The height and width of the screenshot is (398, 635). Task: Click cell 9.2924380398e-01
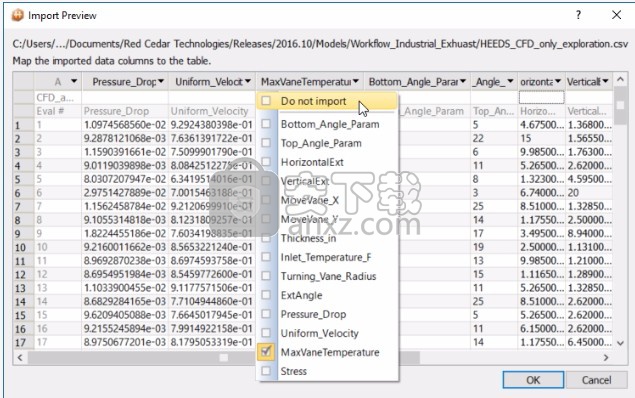211,125
